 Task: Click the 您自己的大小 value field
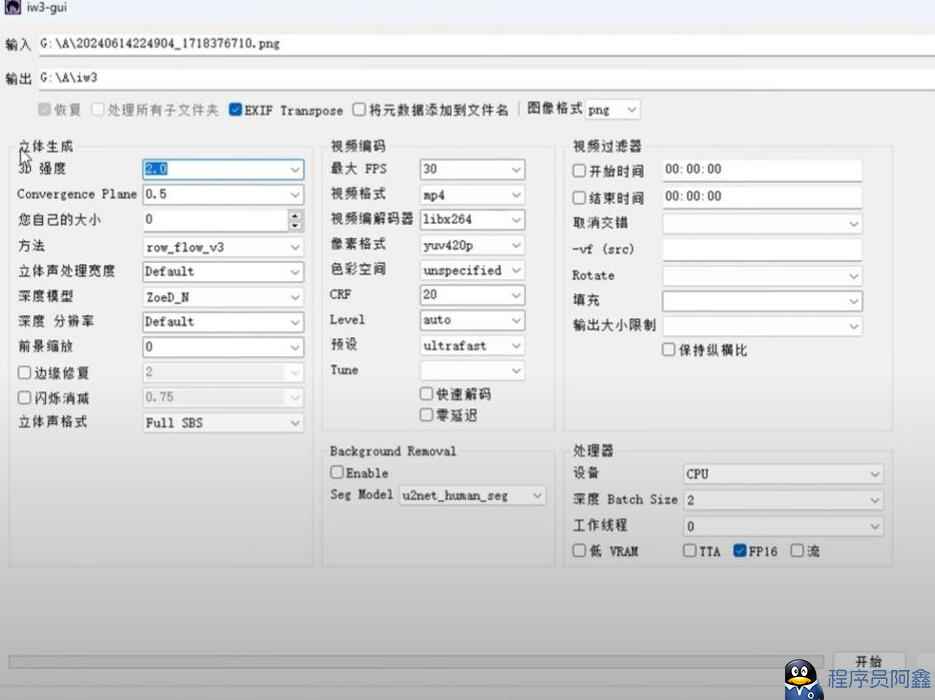pyautogui.click(x=216, y=220)
